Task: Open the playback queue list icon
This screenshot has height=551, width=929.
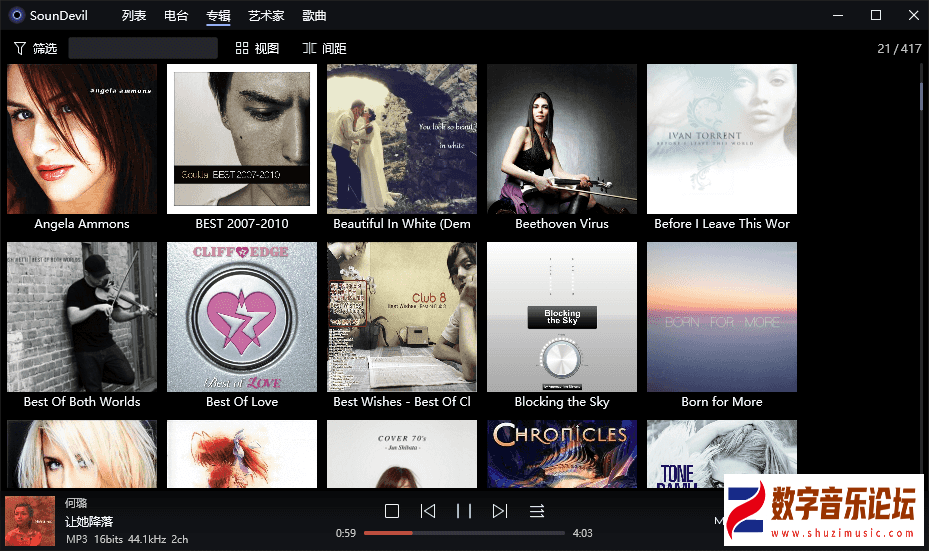Action: tap(537, 511)
